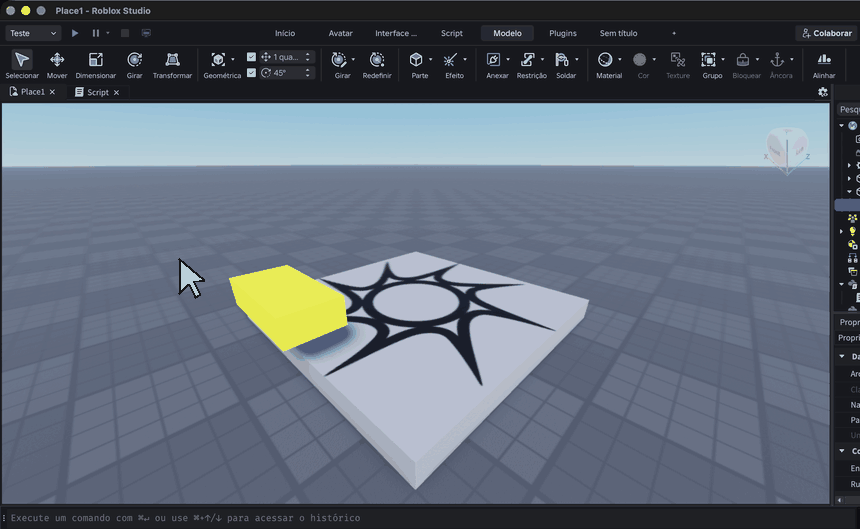The height and width of the screenshot is (529, 860).
Task: Select the Mover tool
Action: 57,65
